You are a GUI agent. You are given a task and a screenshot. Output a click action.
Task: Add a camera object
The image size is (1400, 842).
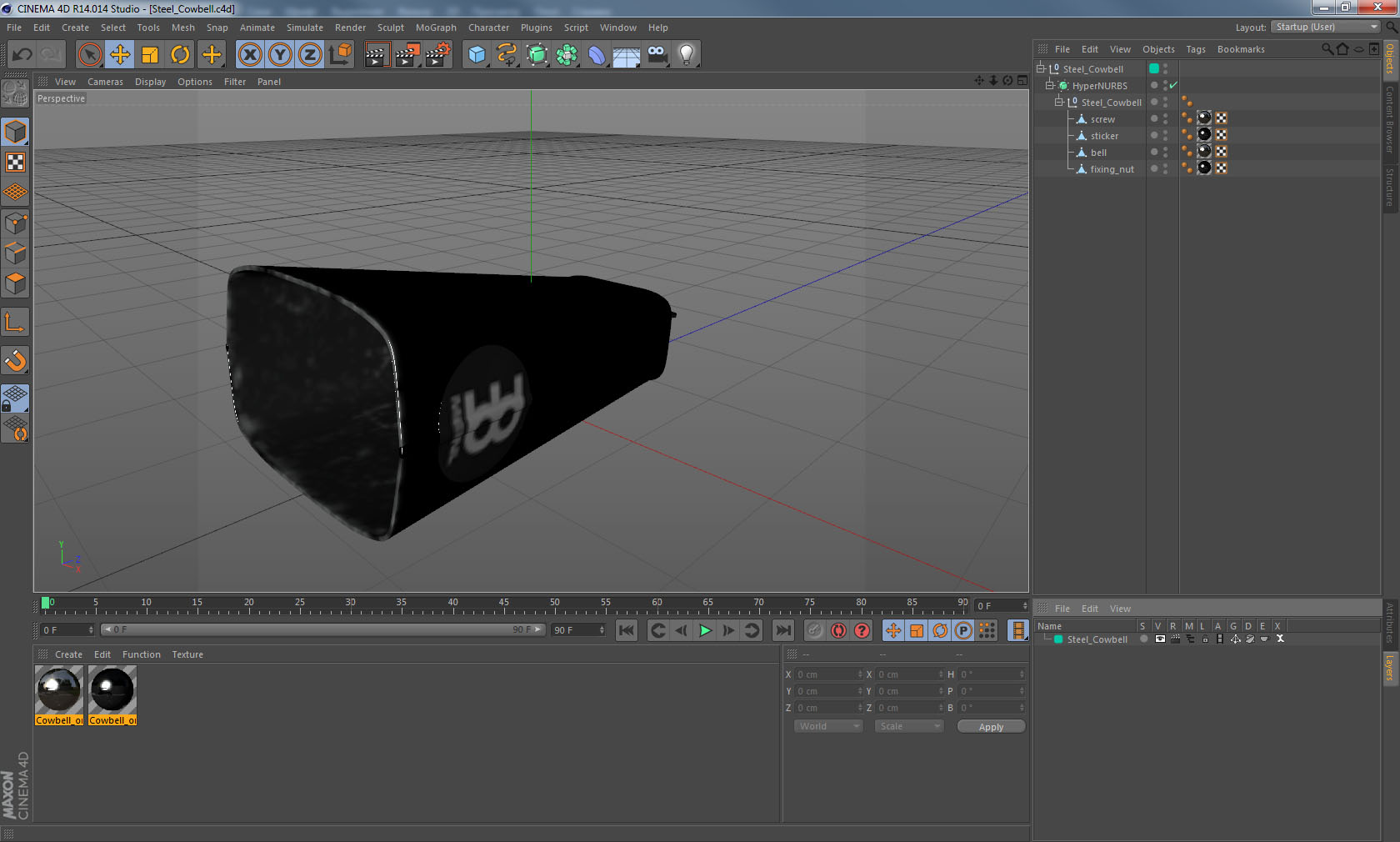pyautogui.click(x=657, y=55)
